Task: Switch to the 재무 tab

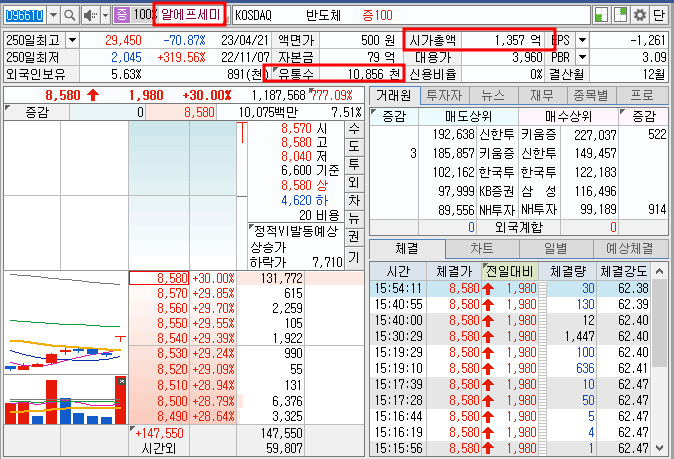Action: (542, 95)
